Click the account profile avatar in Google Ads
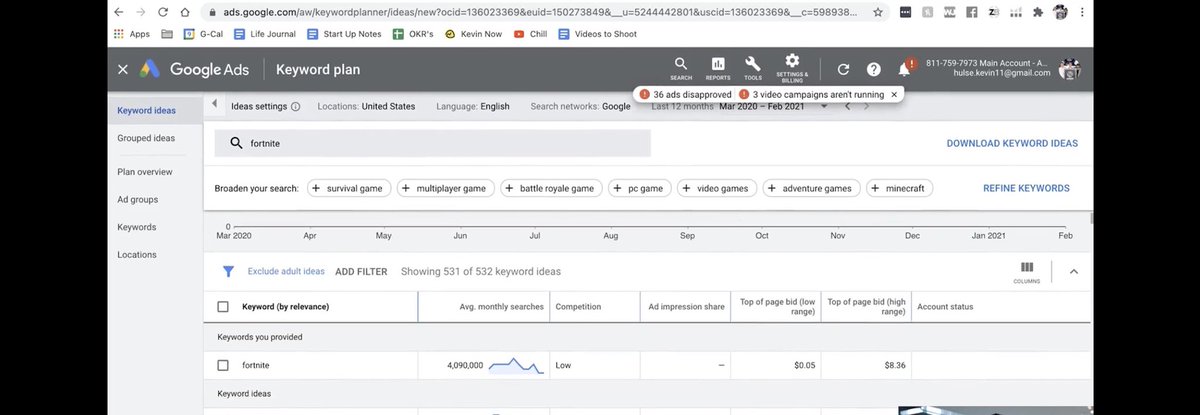 point(1069,68)
